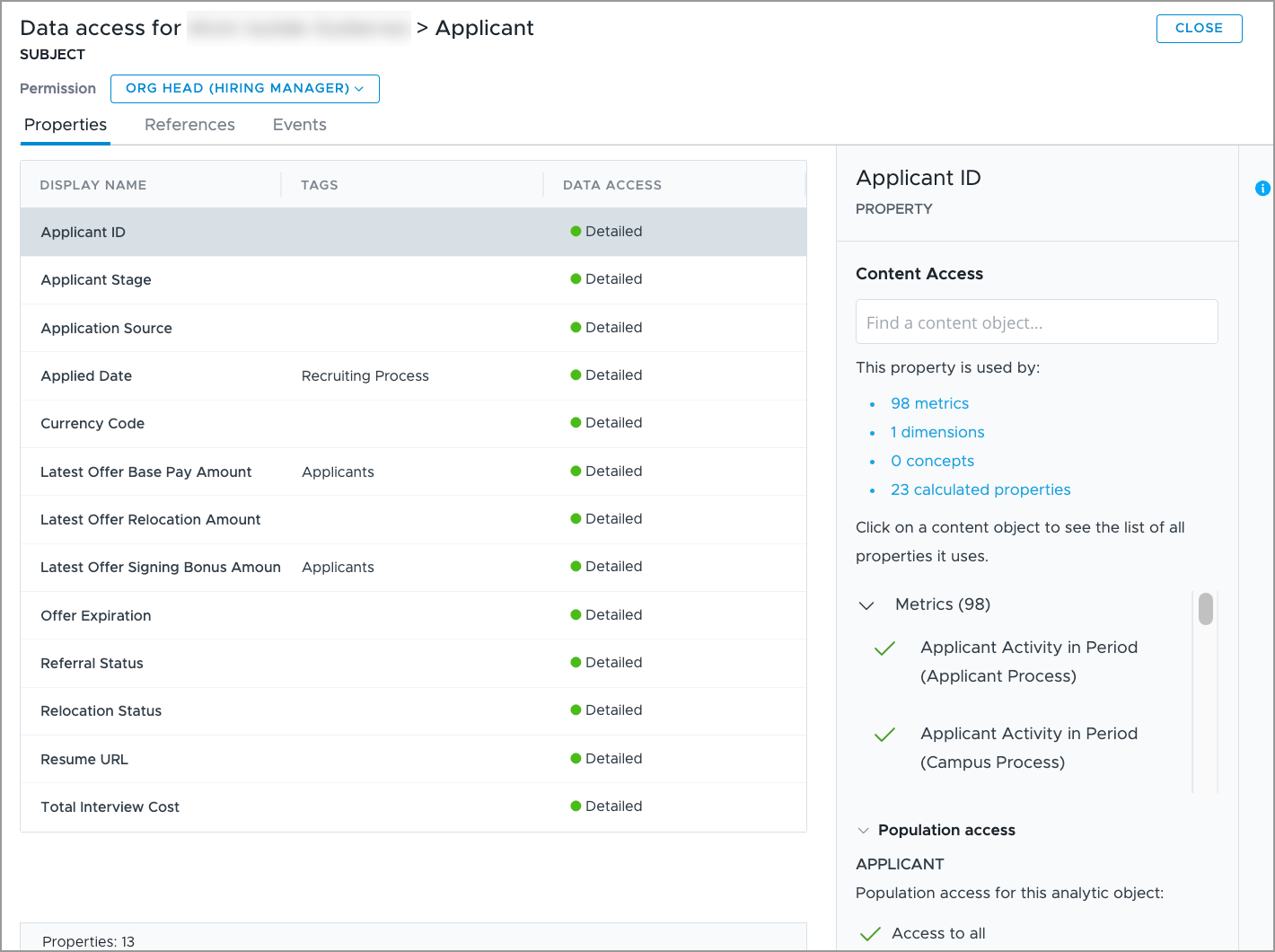Screen dimensions: 1275x952
Task: Select the Latest Offer Base Pay Amount row
Action: point(413,472)
